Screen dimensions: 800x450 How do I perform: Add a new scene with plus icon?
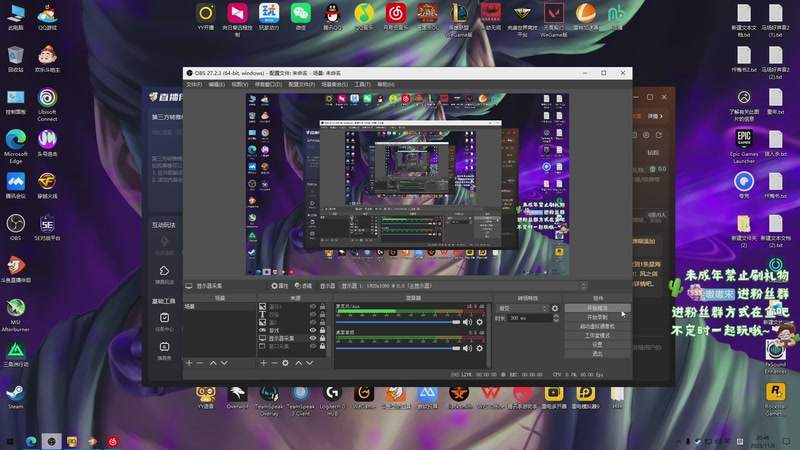click(189, 363)
